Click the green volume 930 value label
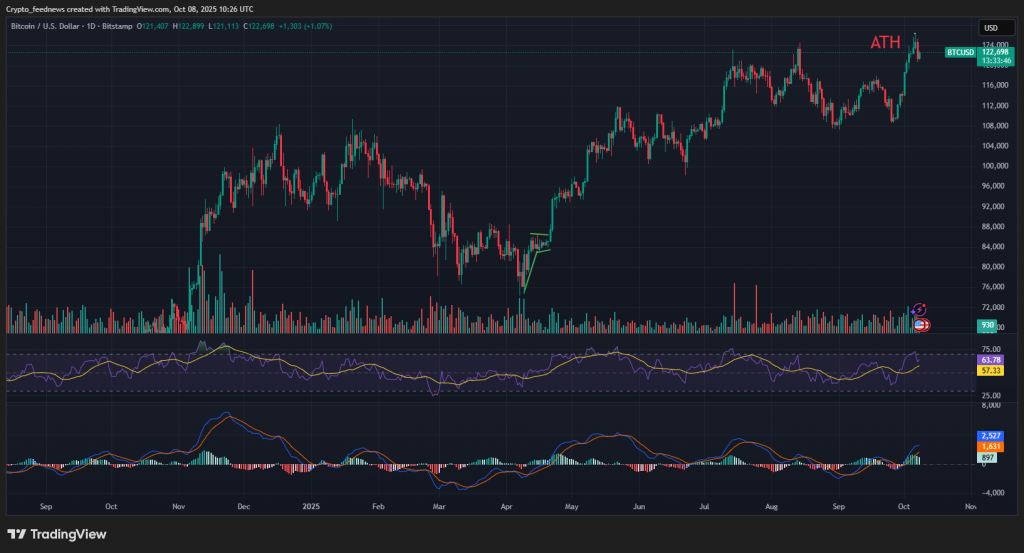 coord(988,326)
